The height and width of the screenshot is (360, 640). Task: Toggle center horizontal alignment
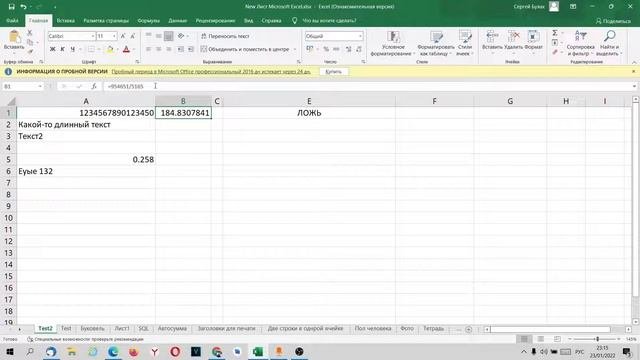click(x=159, y=49)
